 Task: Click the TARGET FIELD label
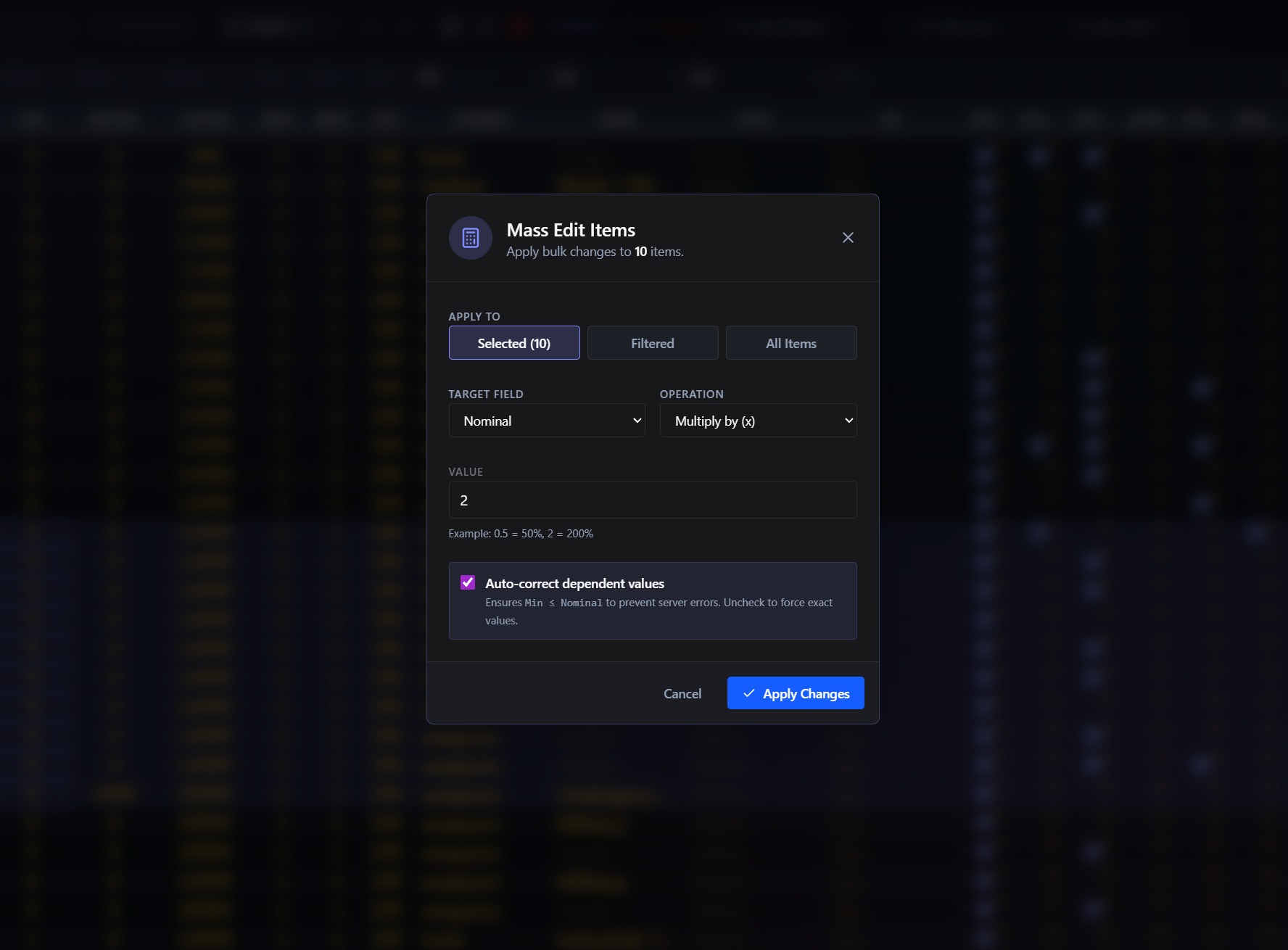(485, 395)
